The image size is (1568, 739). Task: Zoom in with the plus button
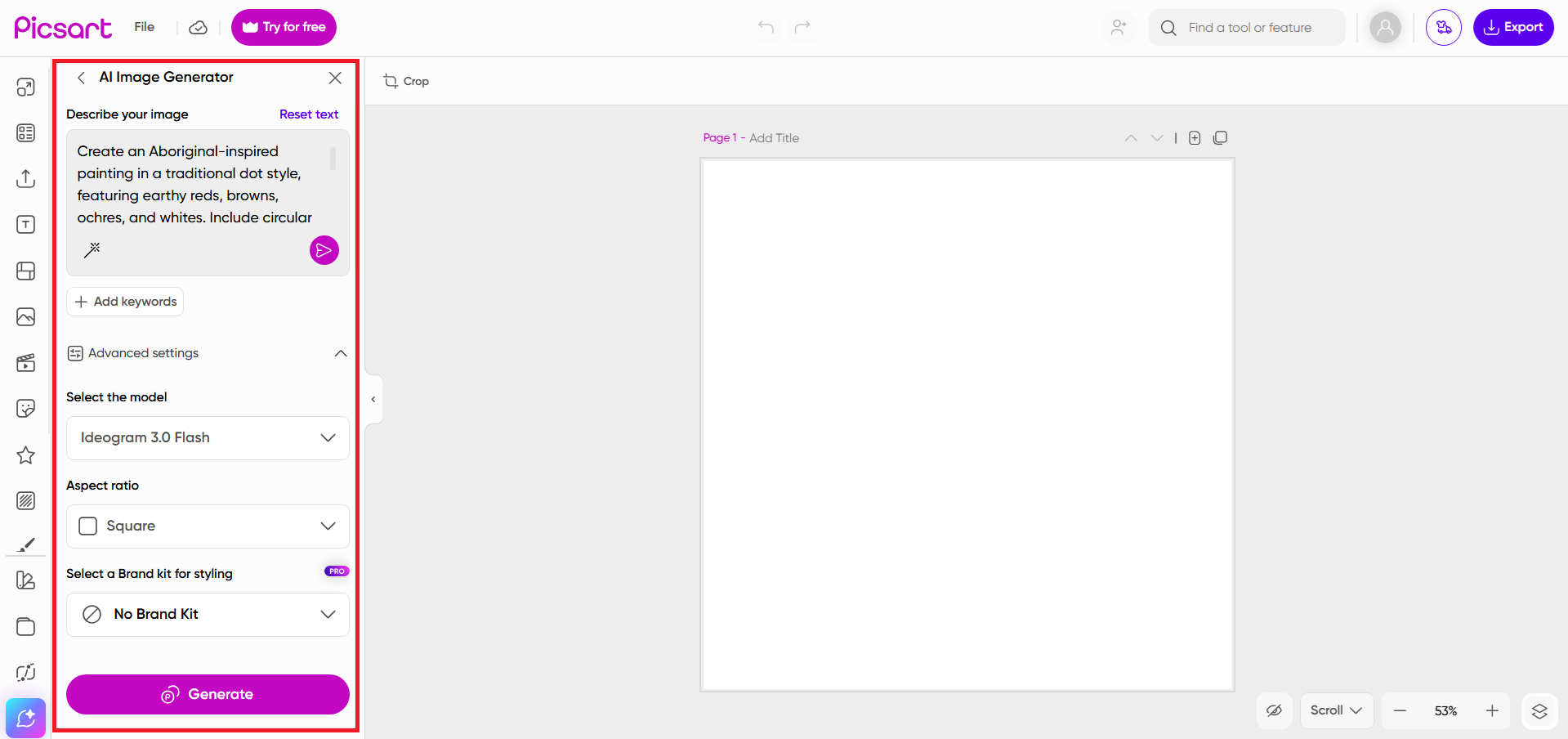coord(1492,711)
